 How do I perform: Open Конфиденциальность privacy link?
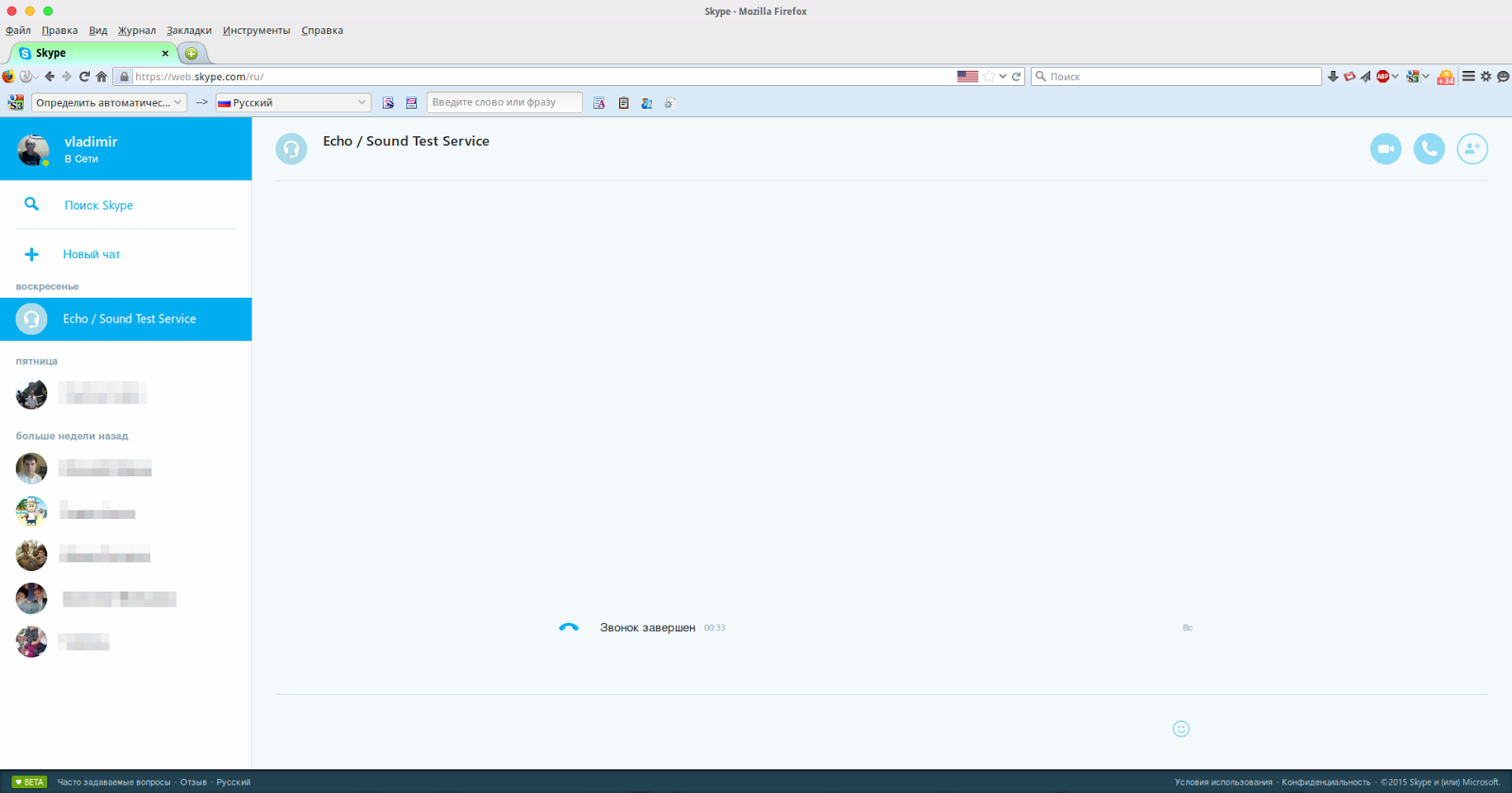1326,782
